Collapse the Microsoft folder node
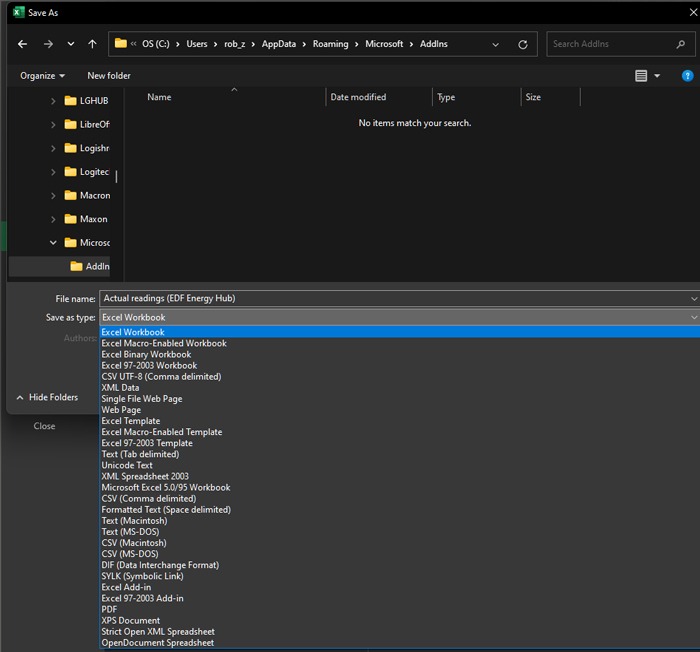This screenshot has height=652, width=700. (53, 242)
